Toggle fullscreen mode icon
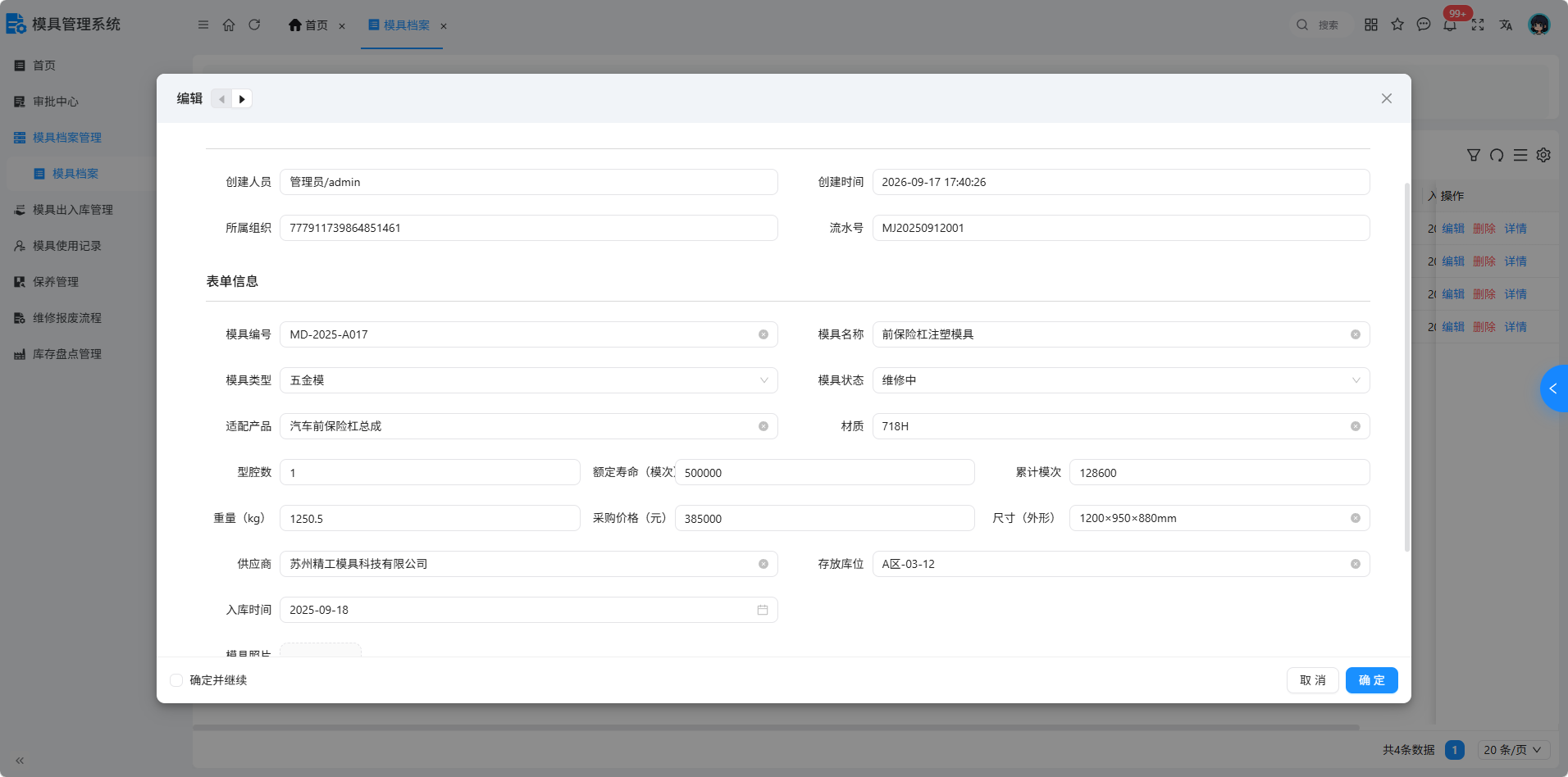This screenshot has height=777, width=1568. click(1478, 25)
